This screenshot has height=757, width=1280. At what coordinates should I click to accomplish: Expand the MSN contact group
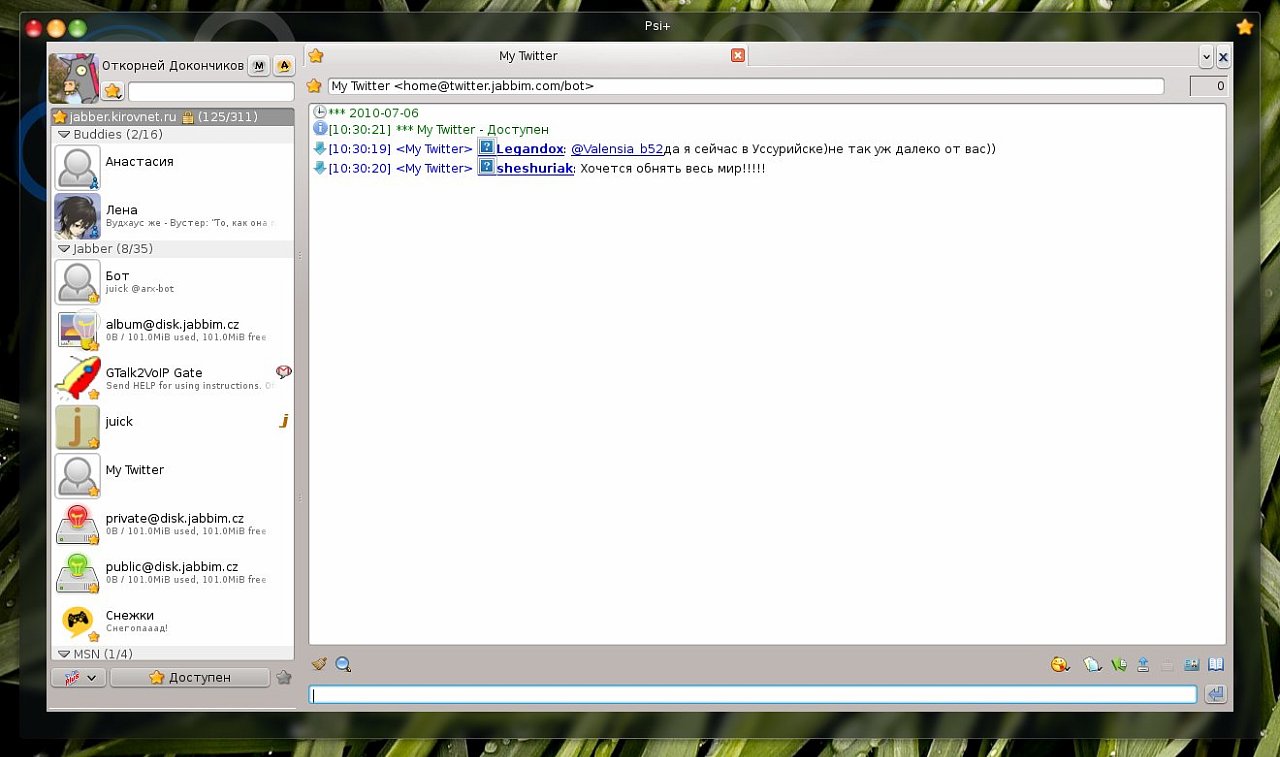click(64, 654)
